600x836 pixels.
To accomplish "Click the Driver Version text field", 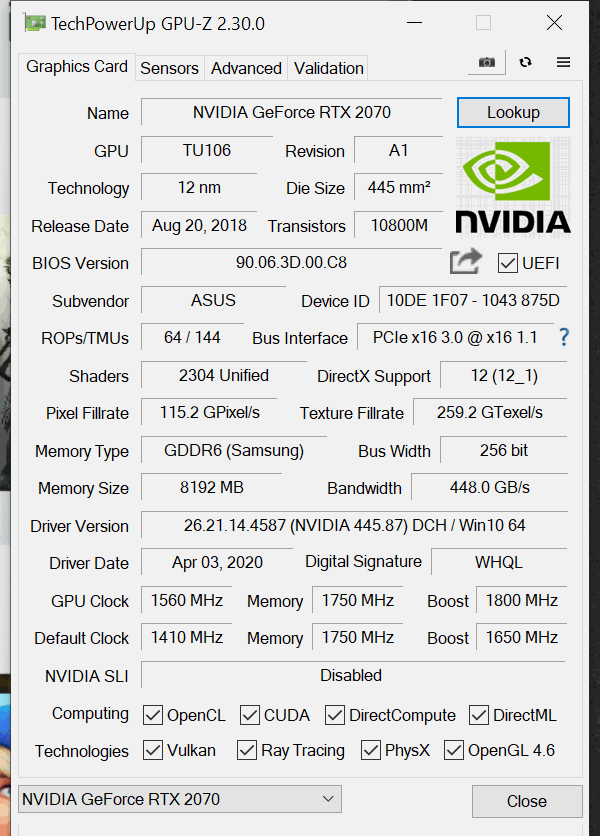I will coord(354,525).
